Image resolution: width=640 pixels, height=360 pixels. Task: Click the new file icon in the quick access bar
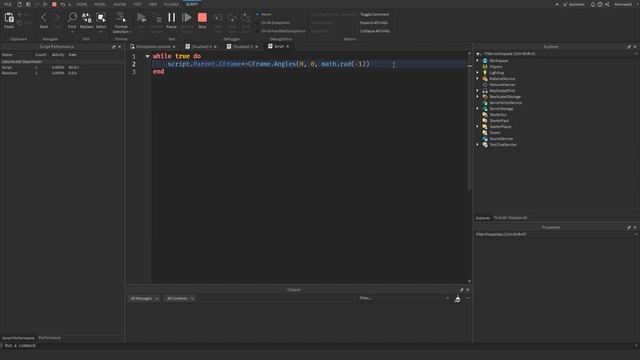point(19,4)
